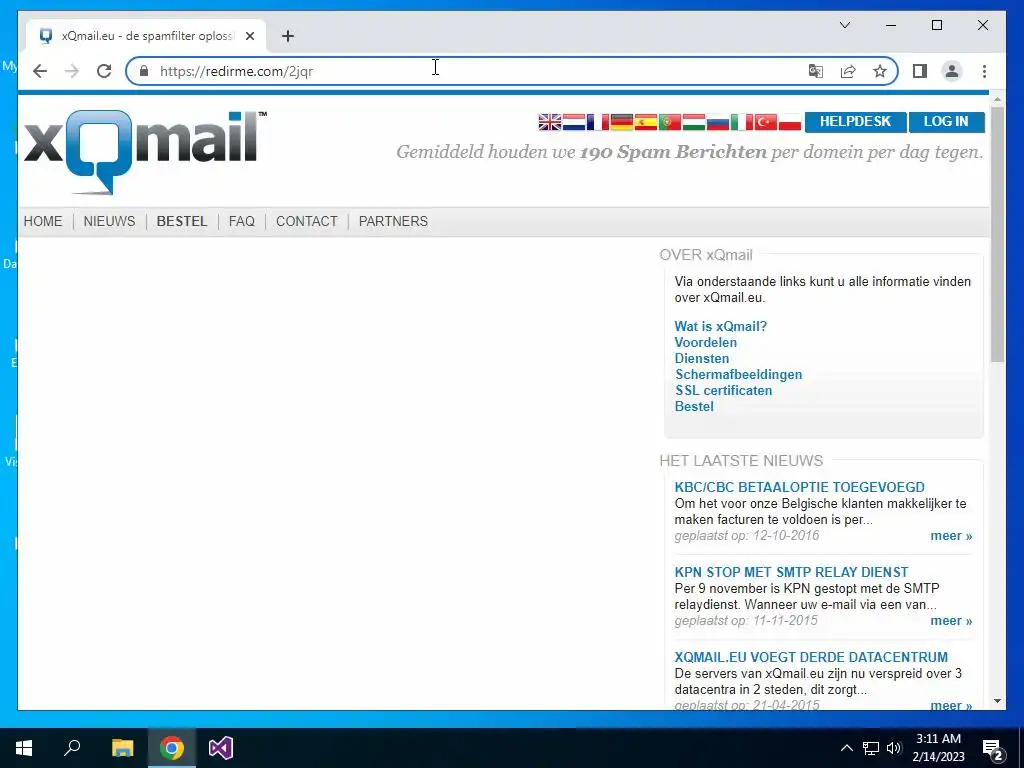Open the BESTEL menu item

tap(182, 221)
